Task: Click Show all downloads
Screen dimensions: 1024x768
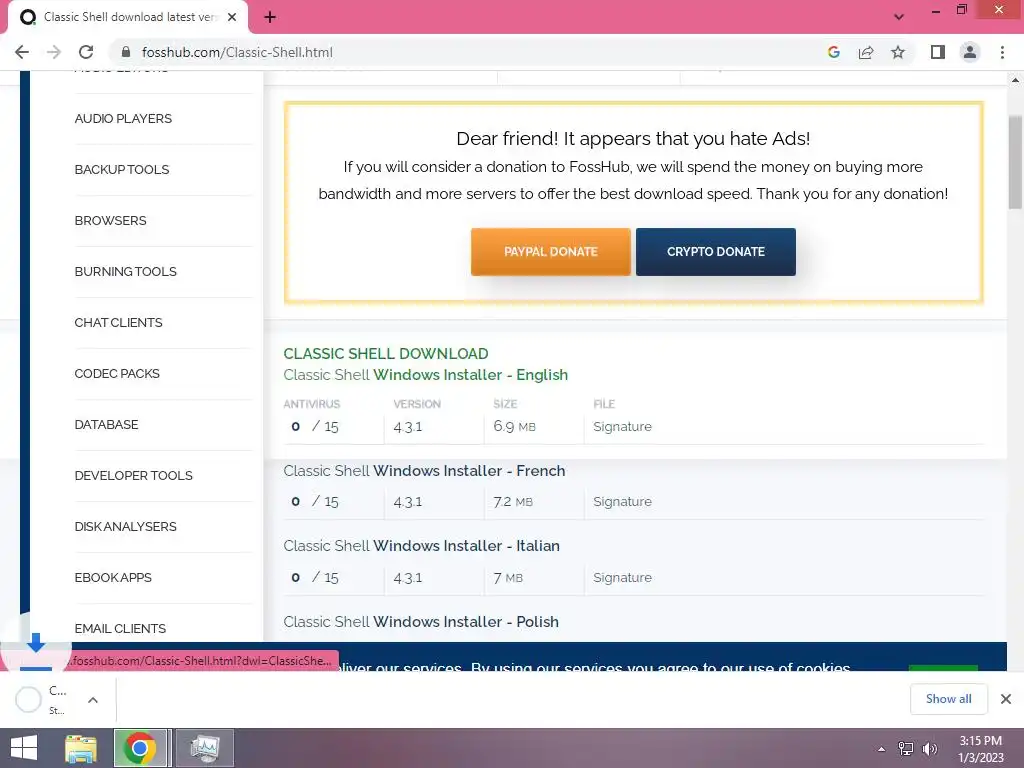Action: (948, 699)
